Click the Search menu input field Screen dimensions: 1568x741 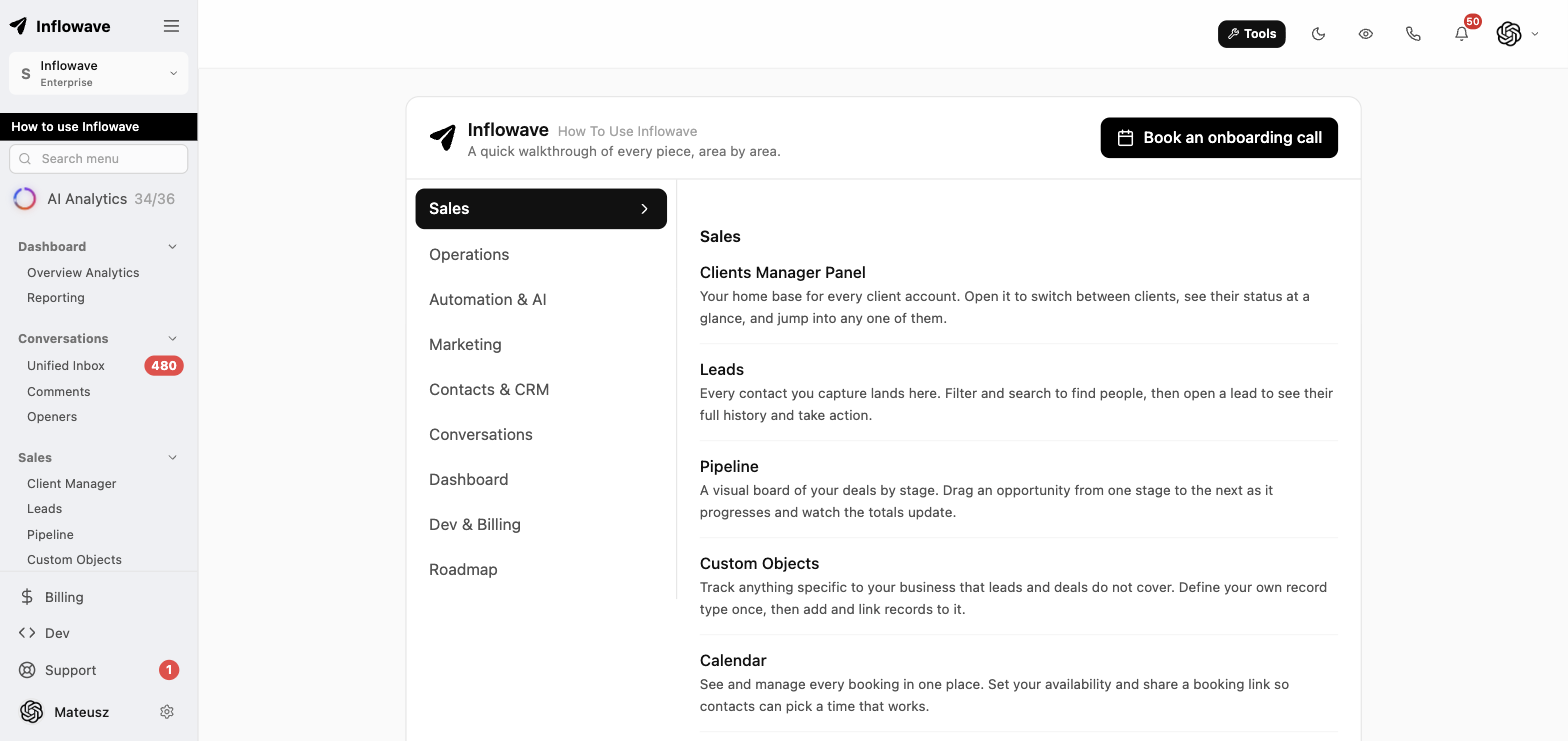(98, 159)
